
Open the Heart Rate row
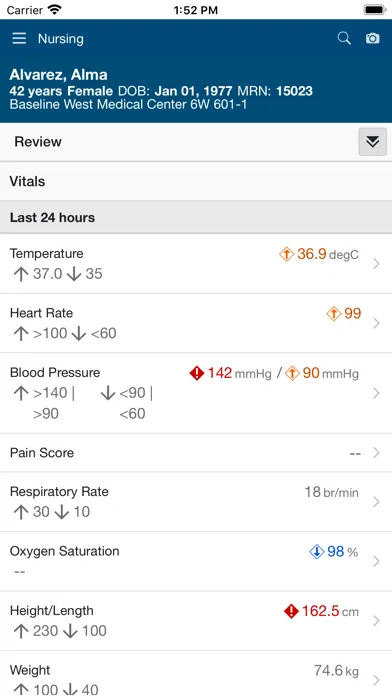(196, 323)
